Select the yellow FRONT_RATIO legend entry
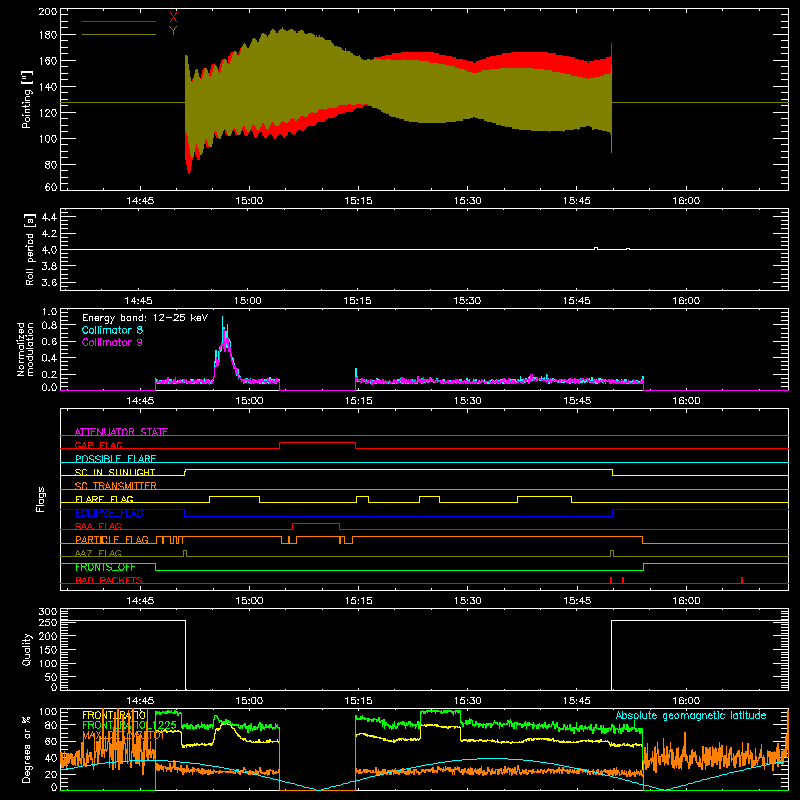 tap(114, 716)
